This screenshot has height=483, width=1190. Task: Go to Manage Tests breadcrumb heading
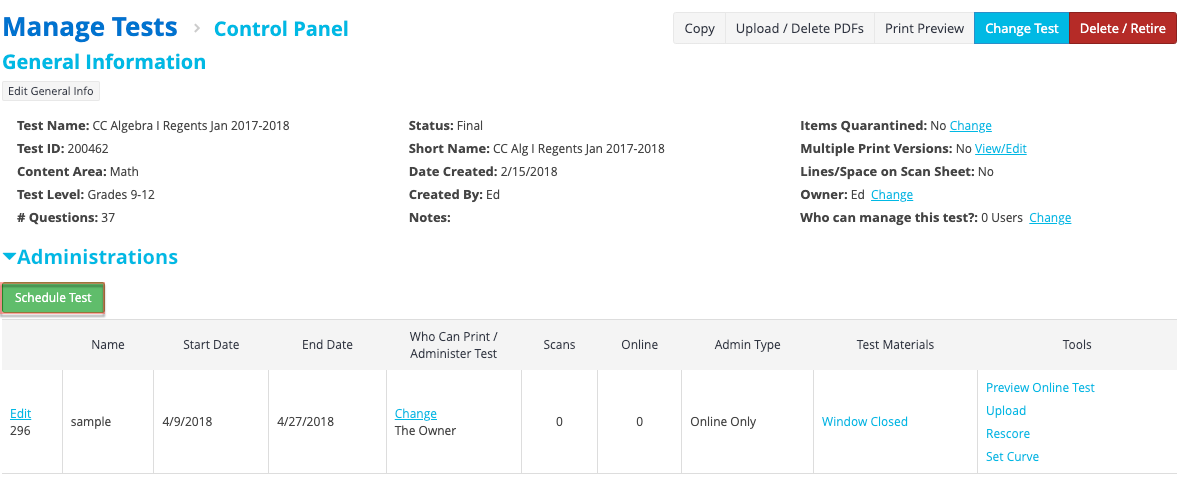[x=90, y=27]
